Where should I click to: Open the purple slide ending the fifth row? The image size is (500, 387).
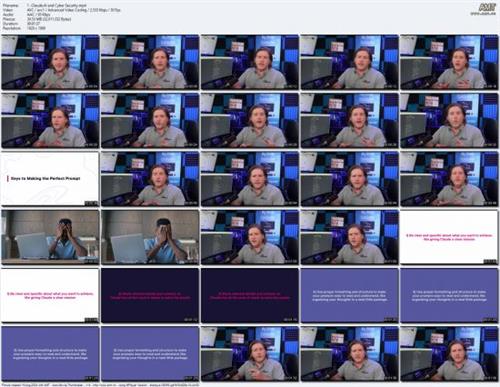point(449,295)
